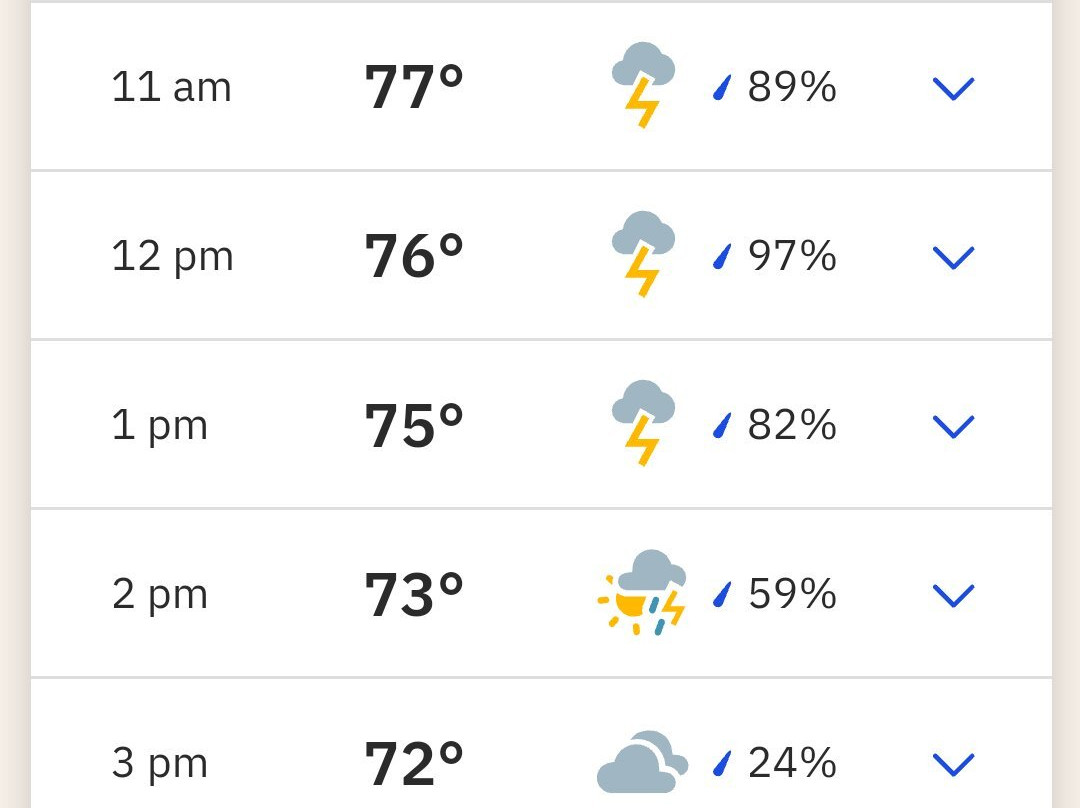Select the 3 pm time label
1080x808 pixels.
[160, 763]
